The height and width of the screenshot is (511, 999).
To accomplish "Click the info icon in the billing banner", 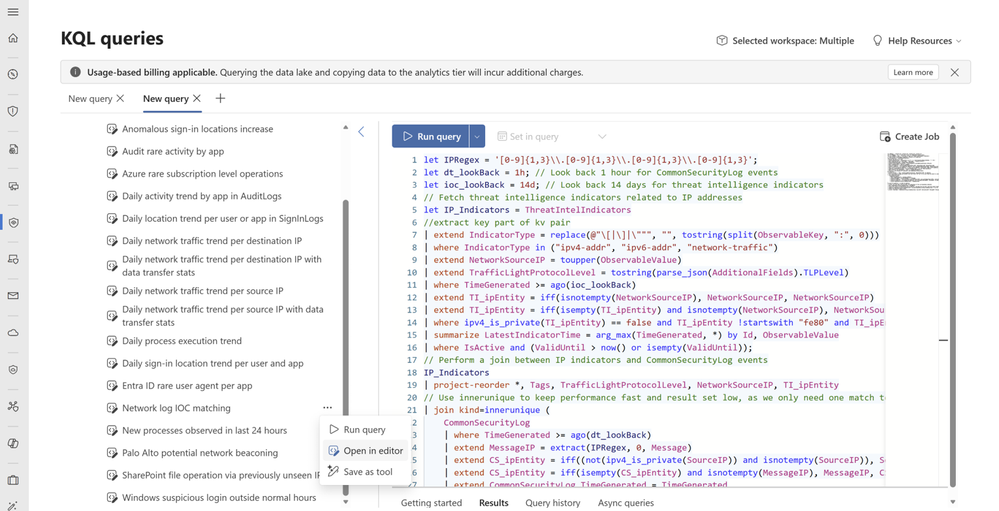I will pyautogui.click(x=75, y=72).
